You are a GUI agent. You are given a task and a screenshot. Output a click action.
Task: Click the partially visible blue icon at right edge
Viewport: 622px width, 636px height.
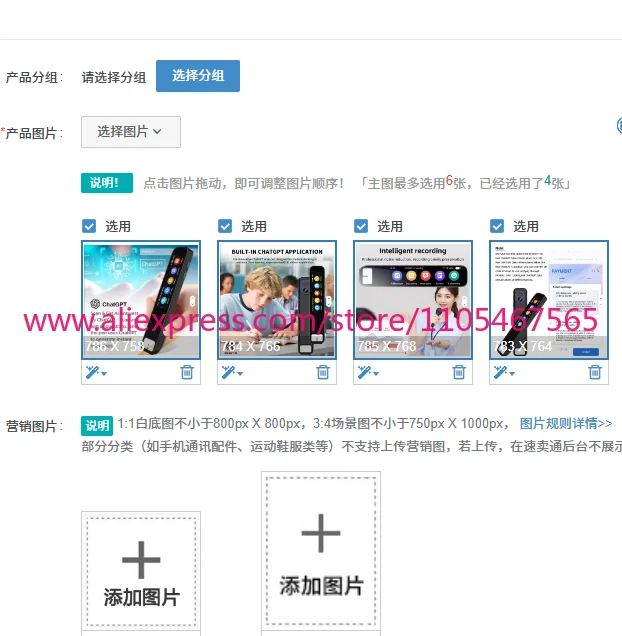pos(619,125)
